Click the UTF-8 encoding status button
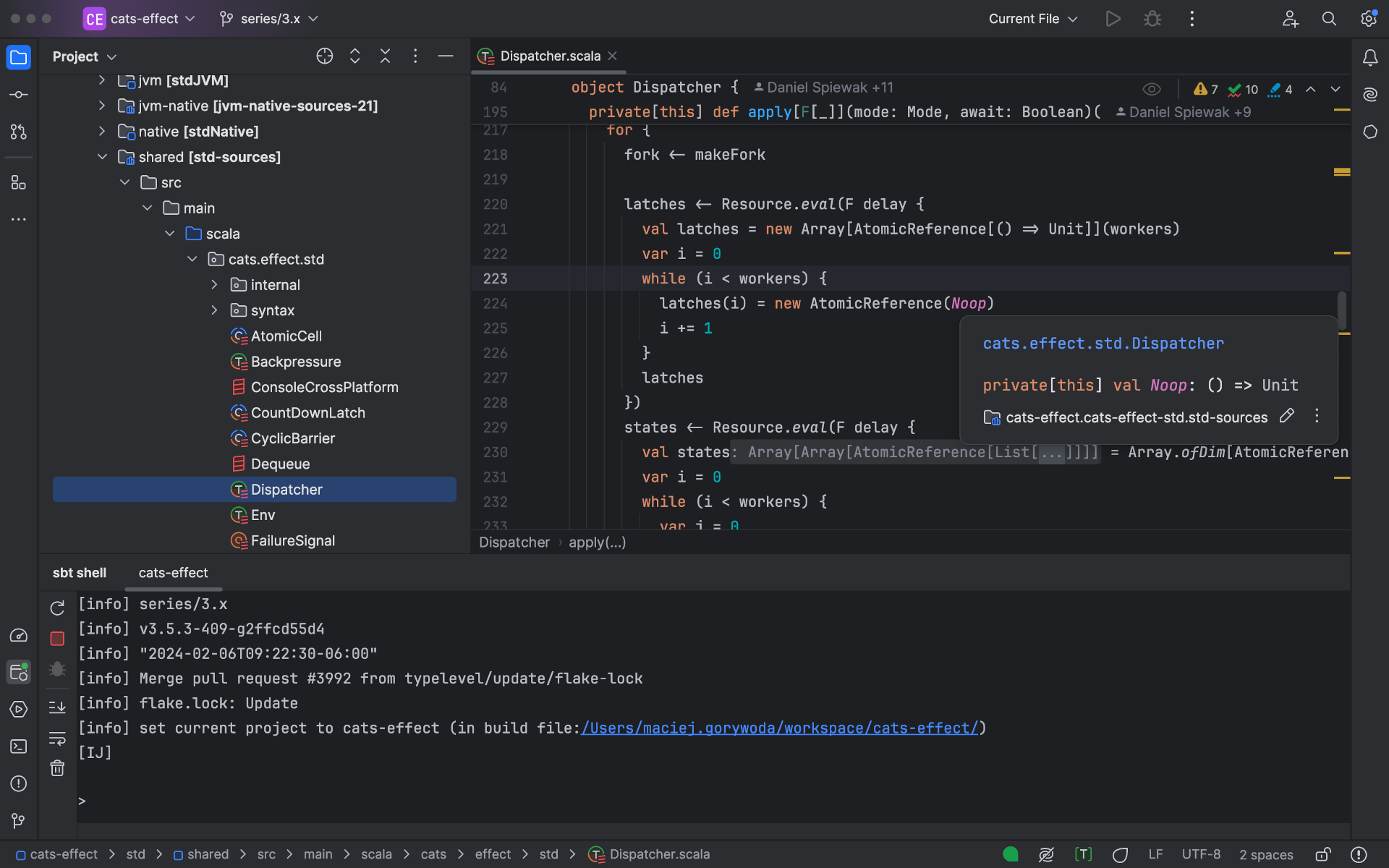The height and width of the screenshot is (868, 1389). point(1201,854)
